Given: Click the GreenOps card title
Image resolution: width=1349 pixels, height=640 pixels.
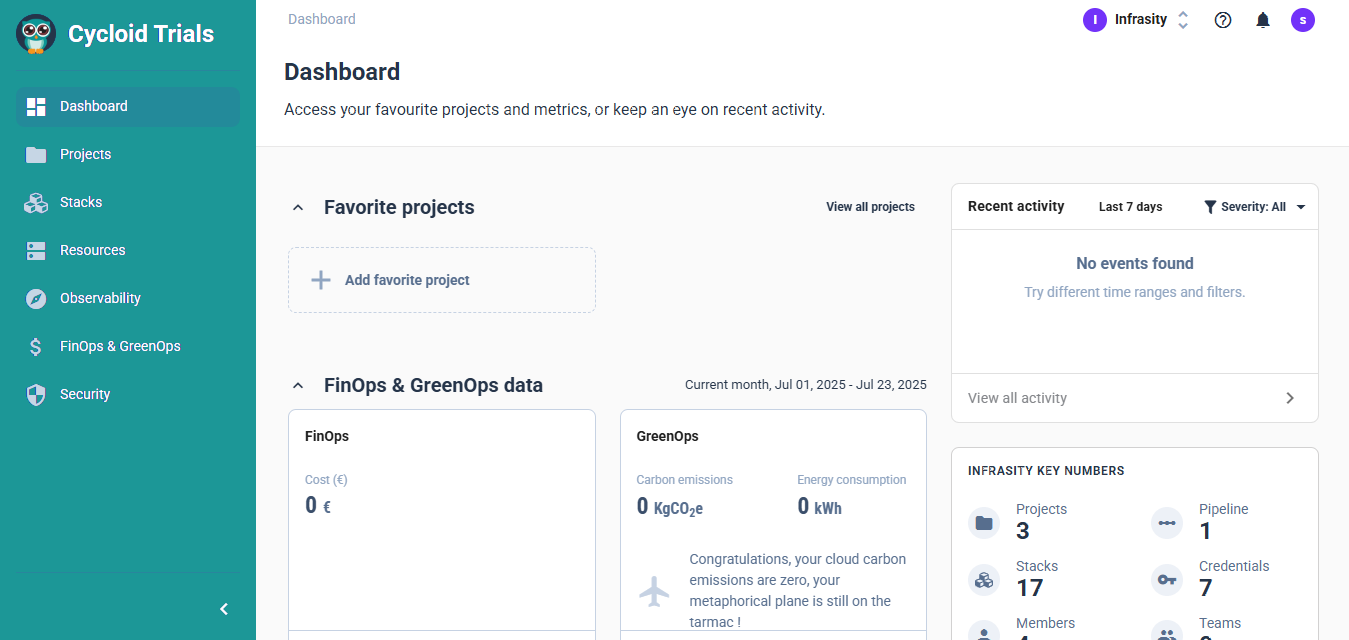Looking at the screenshot, I should (x=667, y=436).
